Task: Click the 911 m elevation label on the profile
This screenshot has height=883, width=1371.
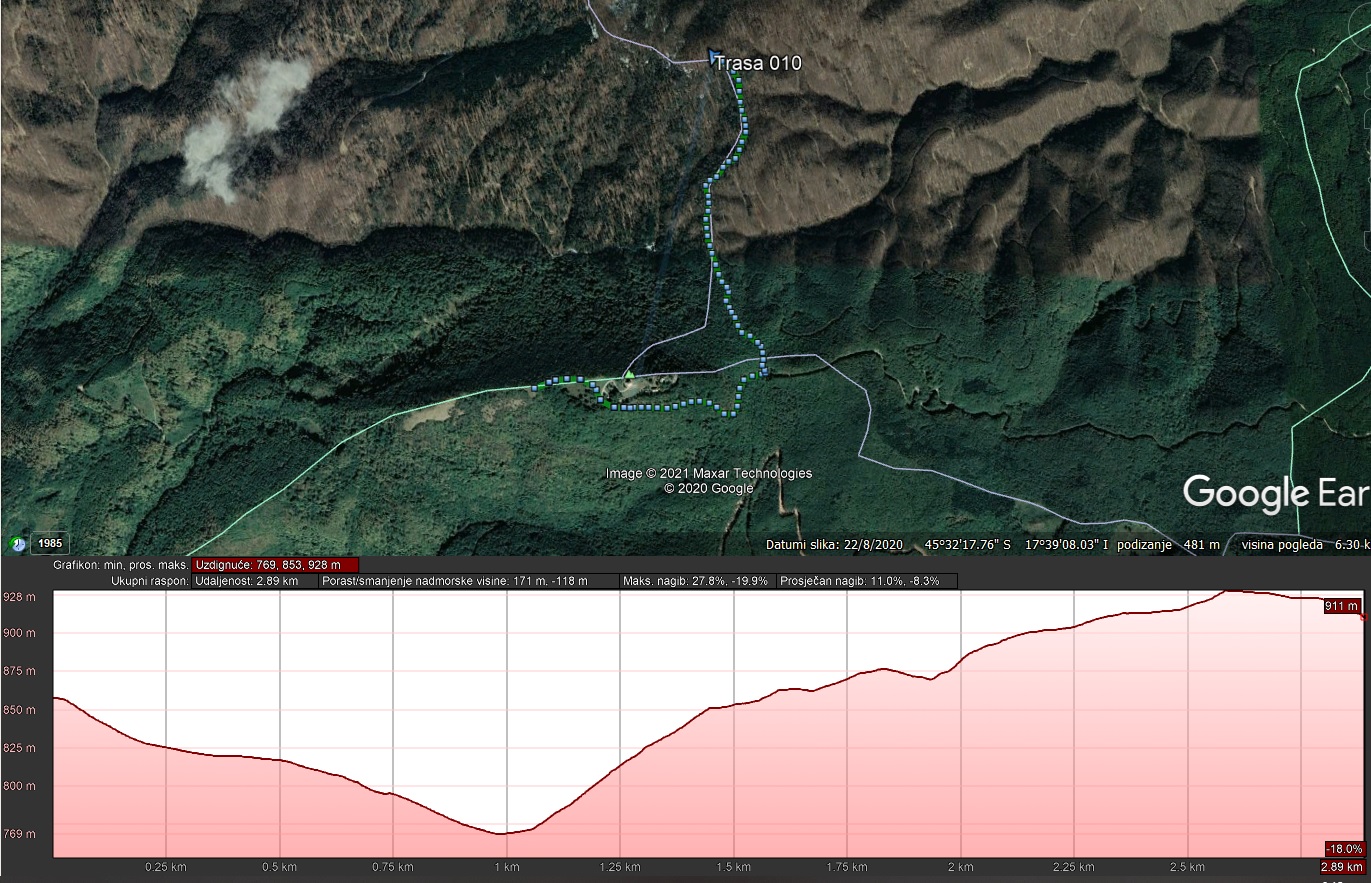Action: click(1341, 606)
